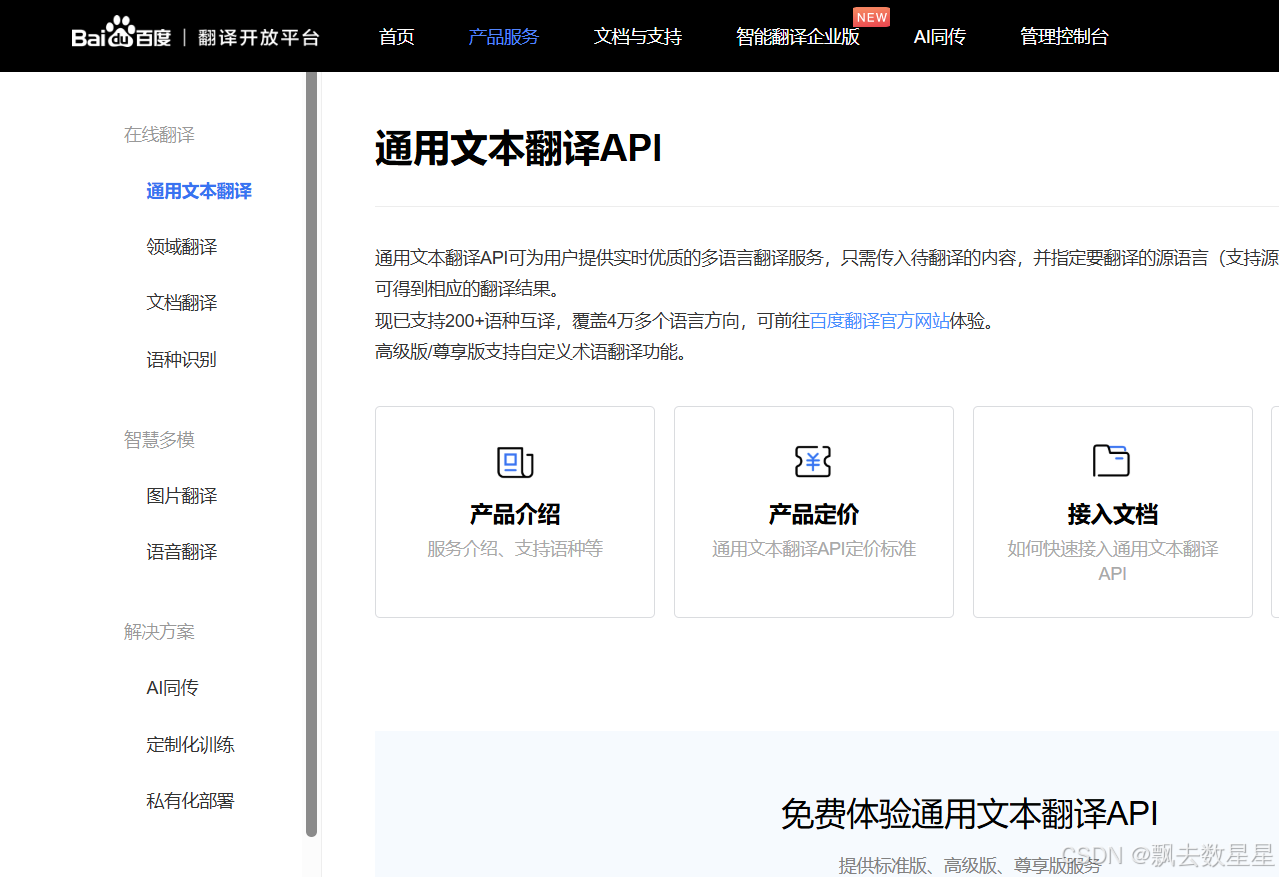Open 产品服务 menu in header
Screen dimensions: 1279x877
pyautogui.click(x=504, y=37)
